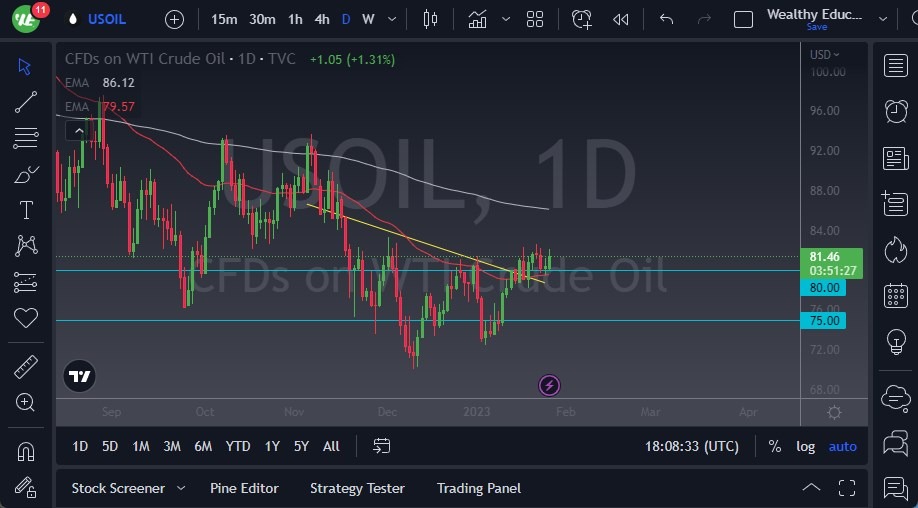Select the measure ruler tool

(26, 367)
